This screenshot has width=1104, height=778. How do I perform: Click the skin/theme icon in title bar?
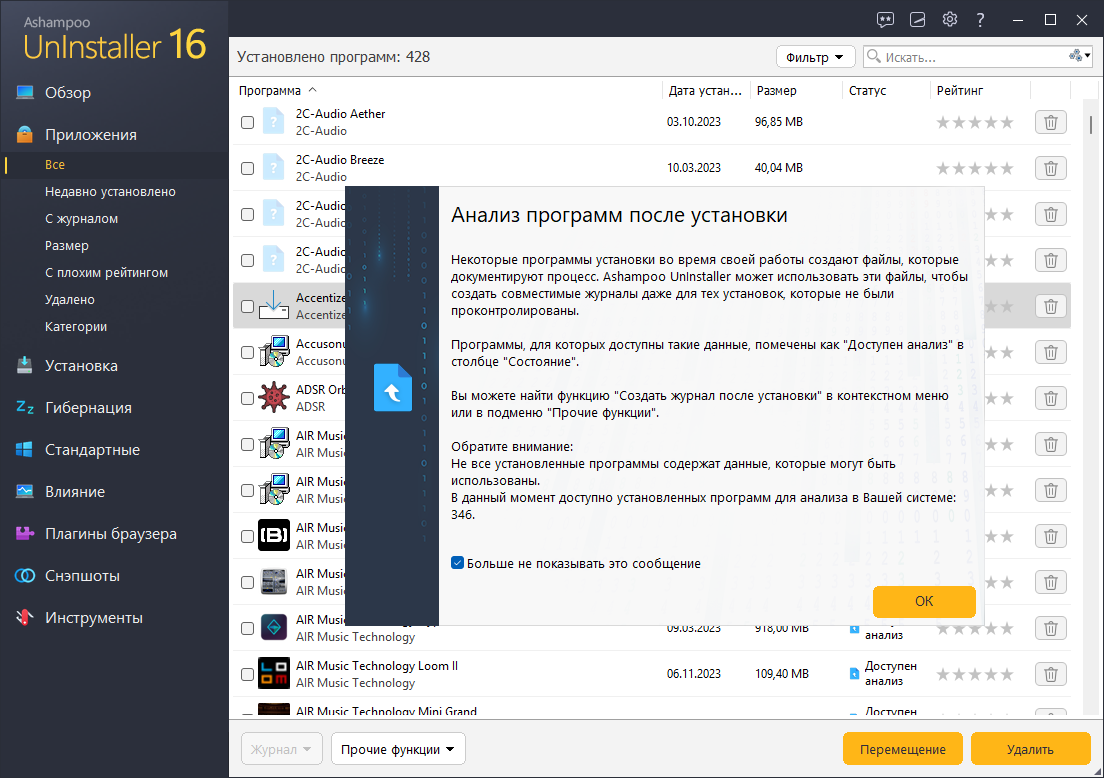click(x=917, y=20)
